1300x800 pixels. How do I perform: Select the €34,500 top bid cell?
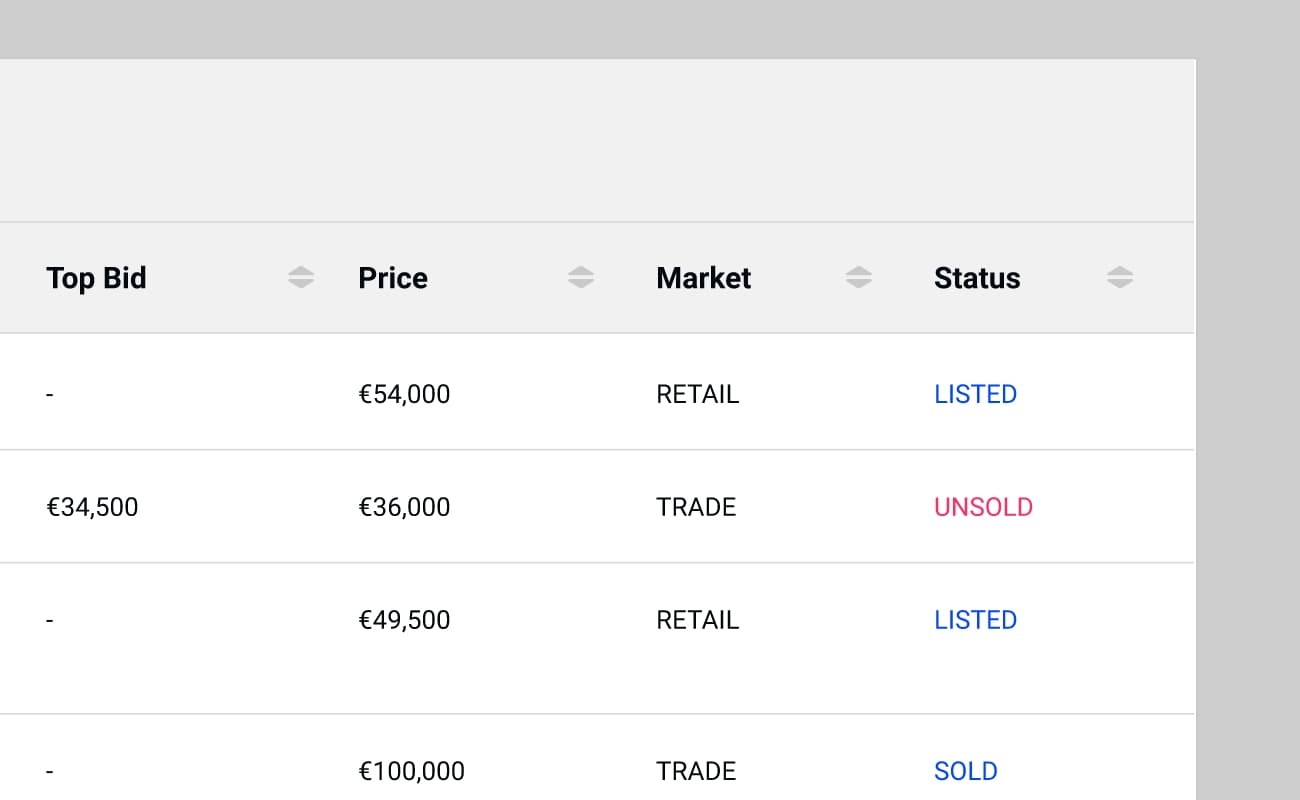(91, 507)
